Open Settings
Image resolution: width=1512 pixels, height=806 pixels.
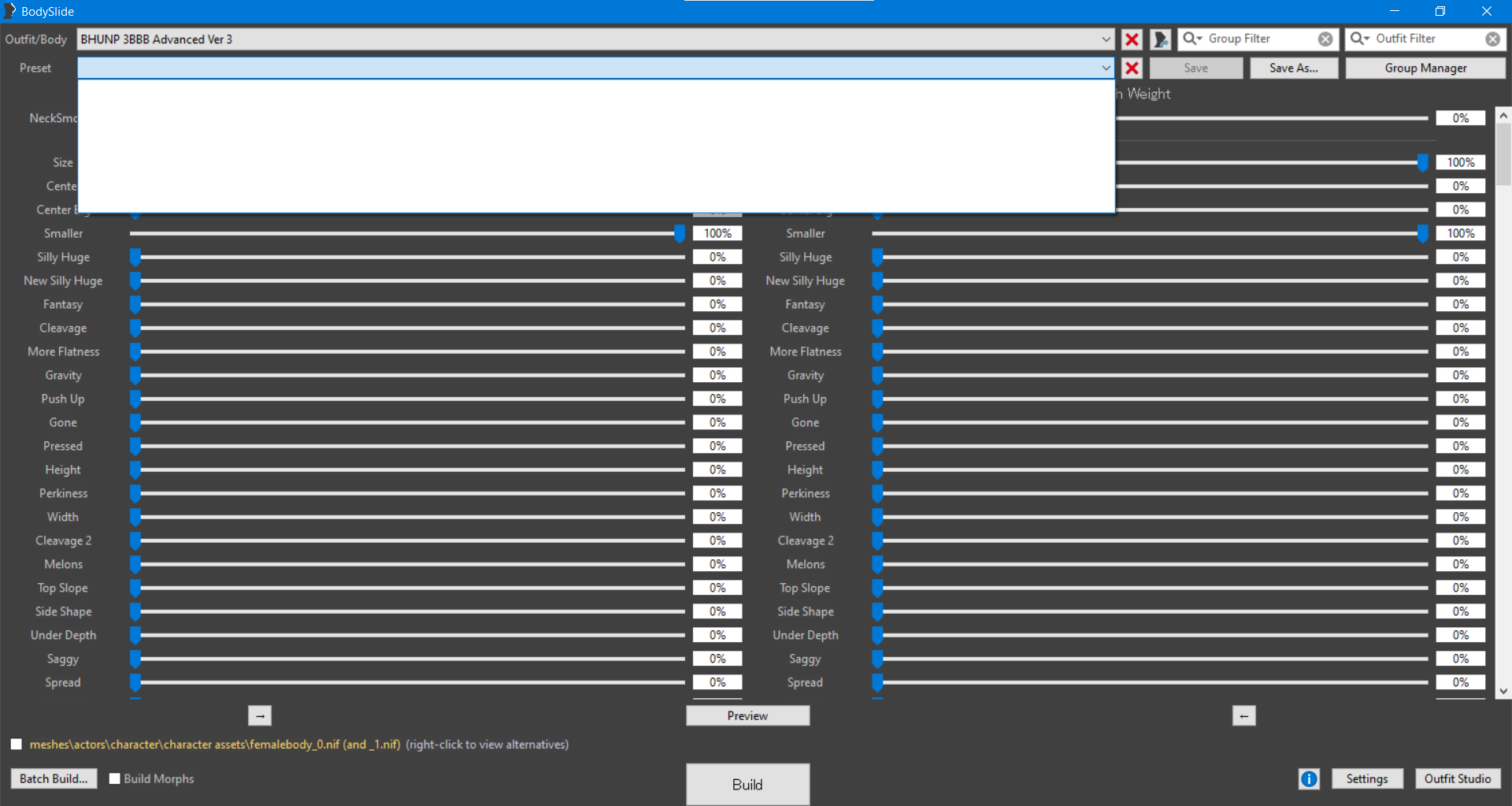coord(1367,778)
